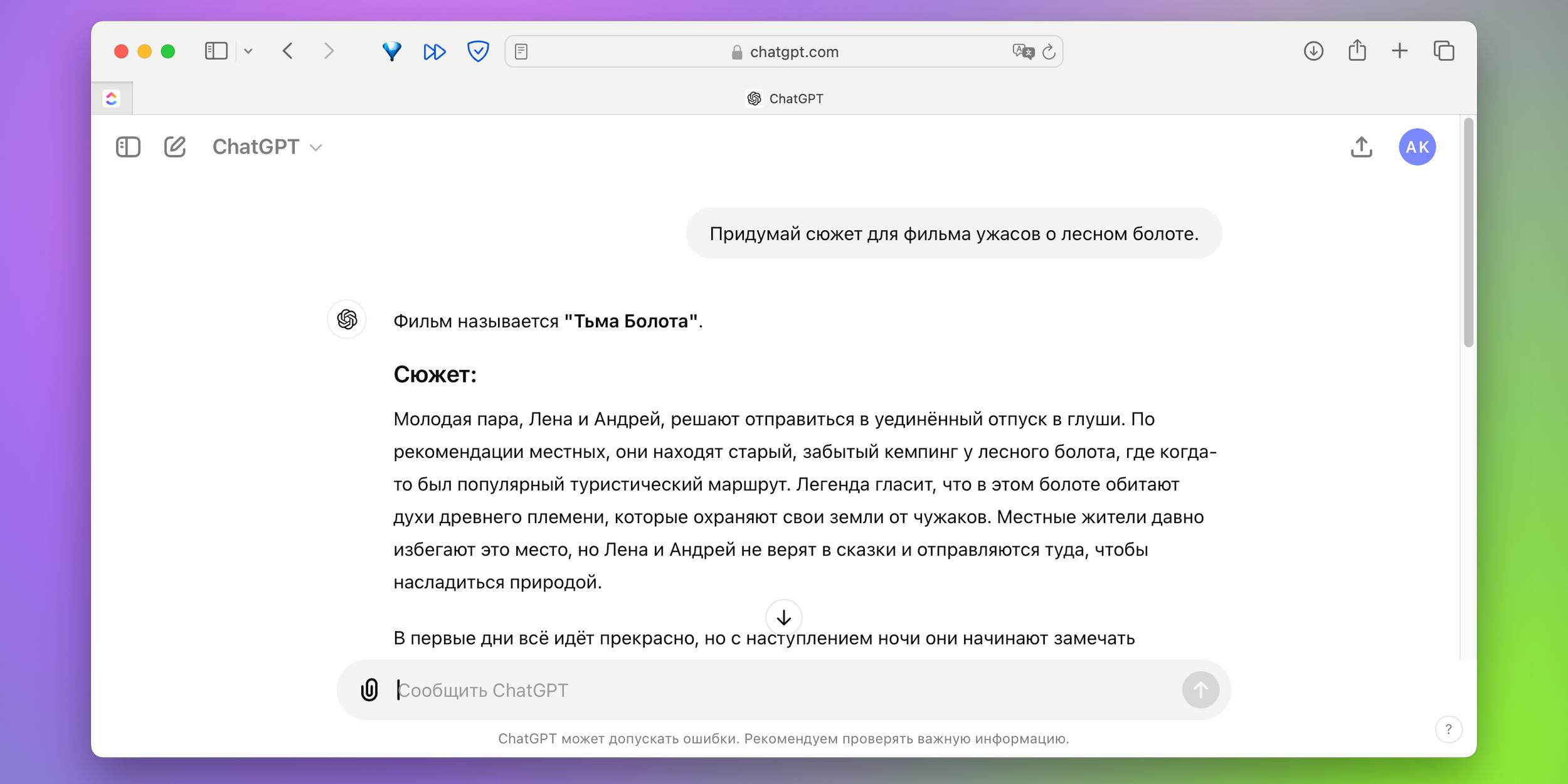This screenshot has height=784, width=1568.
Task: Click the heading "Сюжет:"
Action: (x=435, y=374)
